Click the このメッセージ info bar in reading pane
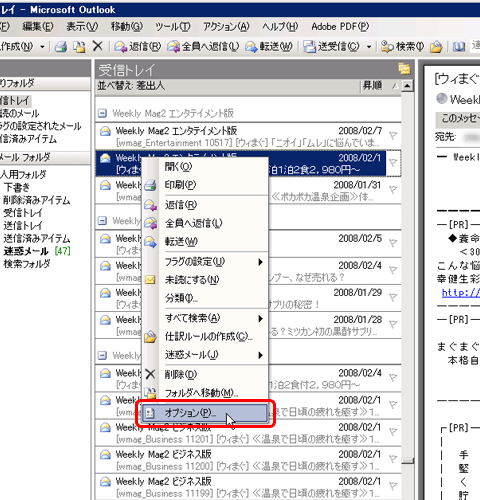480x500 pixels. coord(458,119)
